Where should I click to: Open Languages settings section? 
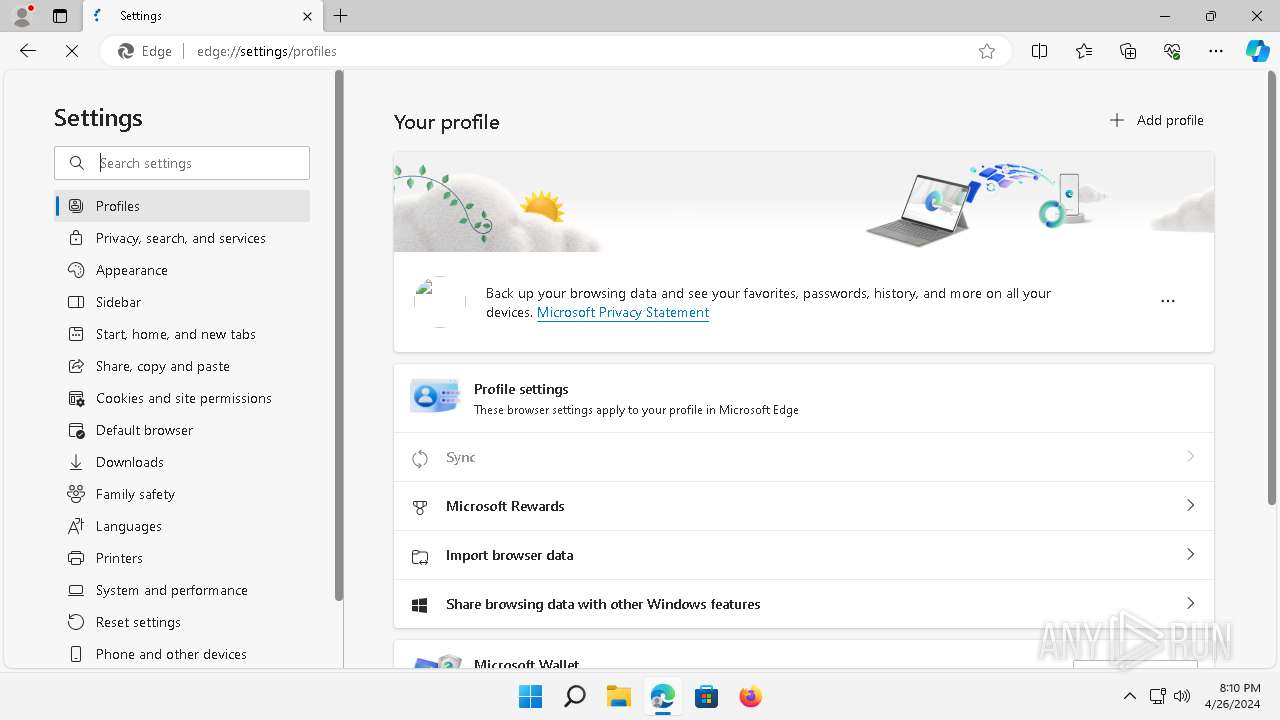click(x=182, y=526)
